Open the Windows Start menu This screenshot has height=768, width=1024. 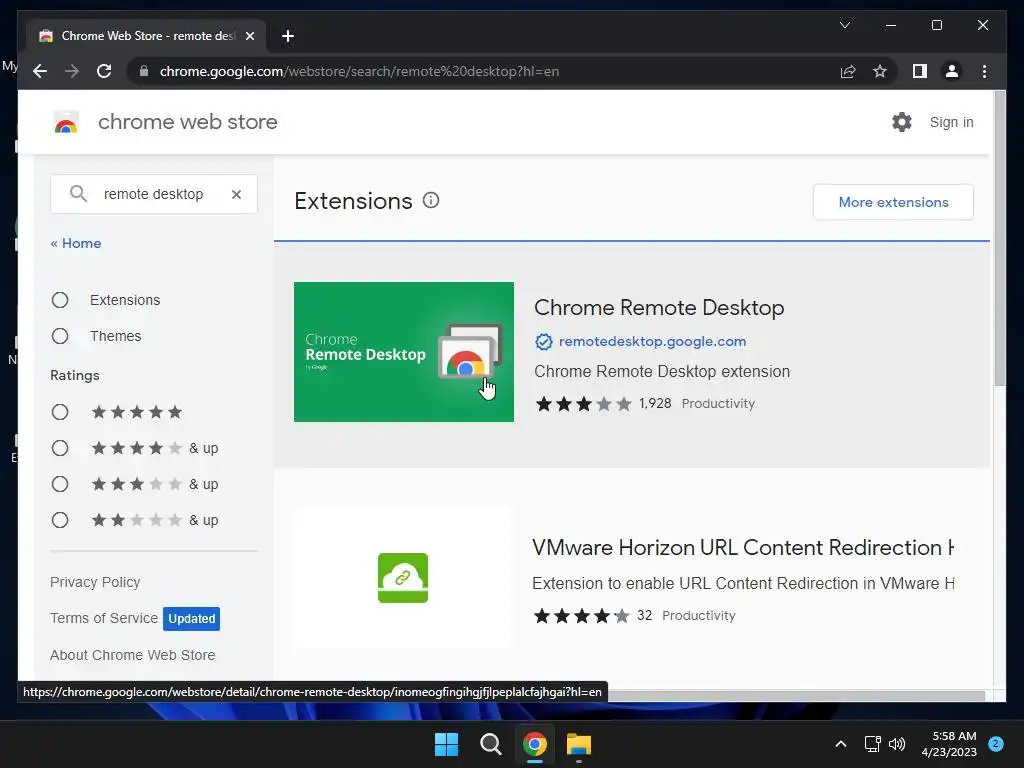coord(447,744)
